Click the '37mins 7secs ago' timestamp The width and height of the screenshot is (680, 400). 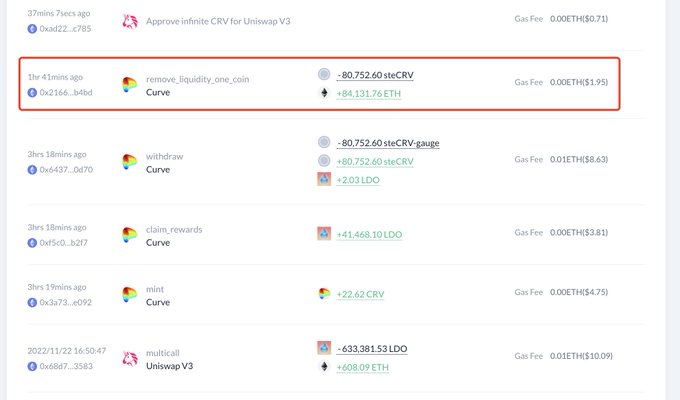coord(59,13)
